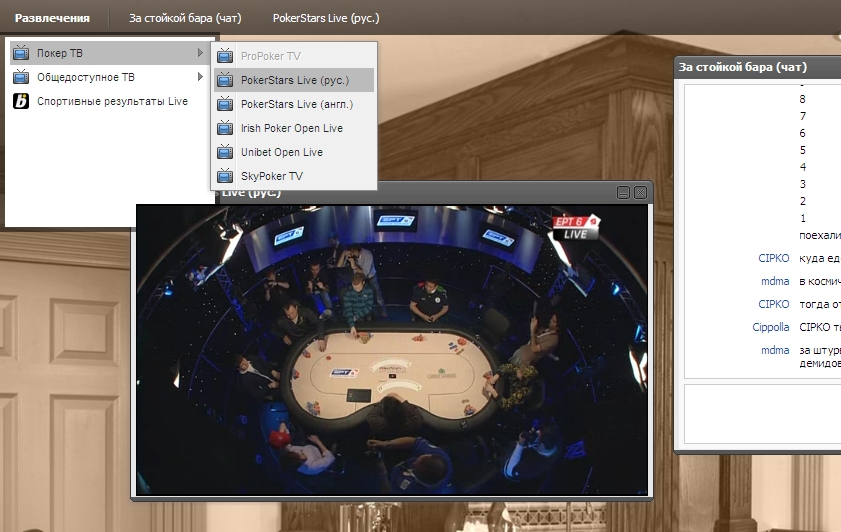Screen dimensions: 841x532
Task: Click the chat line showing number 1
Action: pos(802,218)
